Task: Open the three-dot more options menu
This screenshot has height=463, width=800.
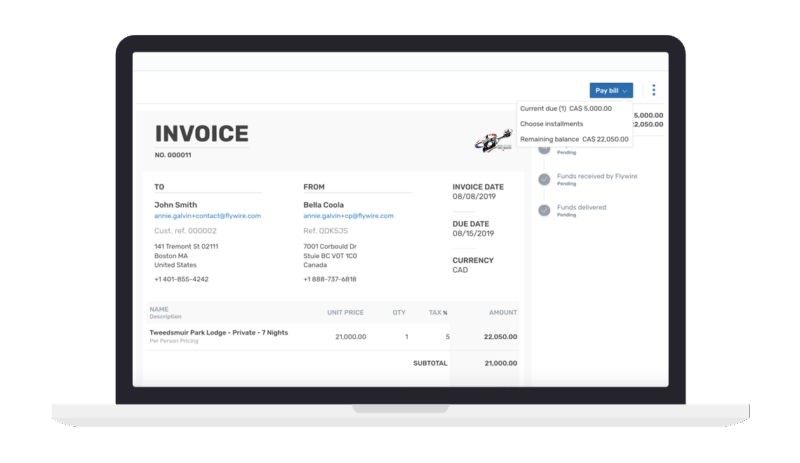Action: pyautogui.click(x=654, y=90)
